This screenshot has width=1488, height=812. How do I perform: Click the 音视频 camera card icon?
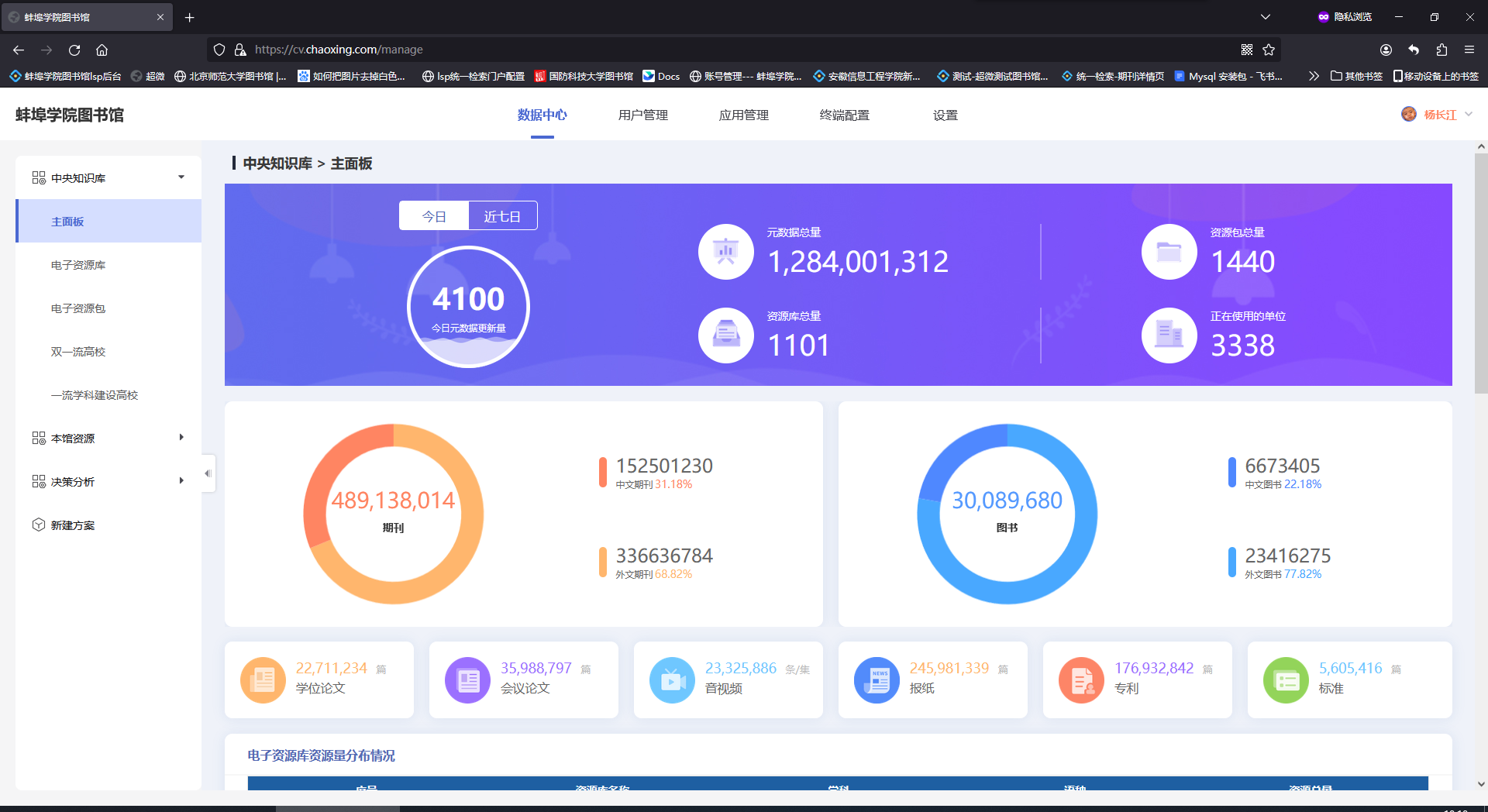tap(673, 680)
